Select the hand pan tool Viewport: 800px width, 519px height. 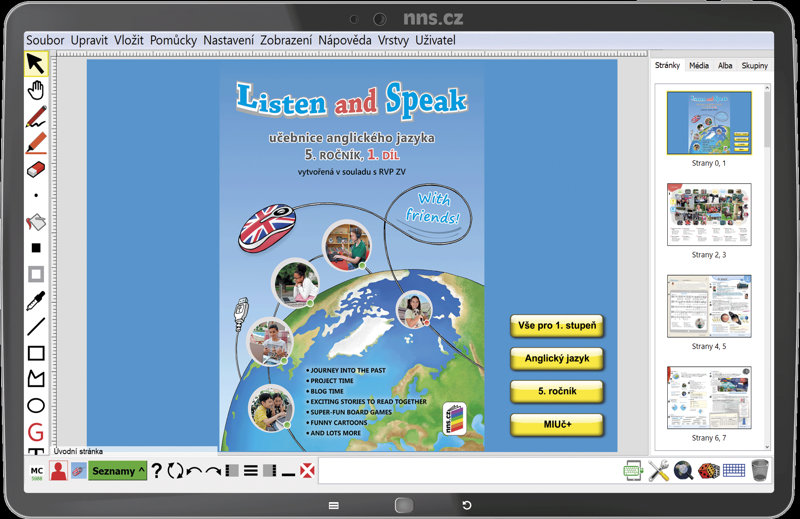pyautogui.click(x=36, y=90)
